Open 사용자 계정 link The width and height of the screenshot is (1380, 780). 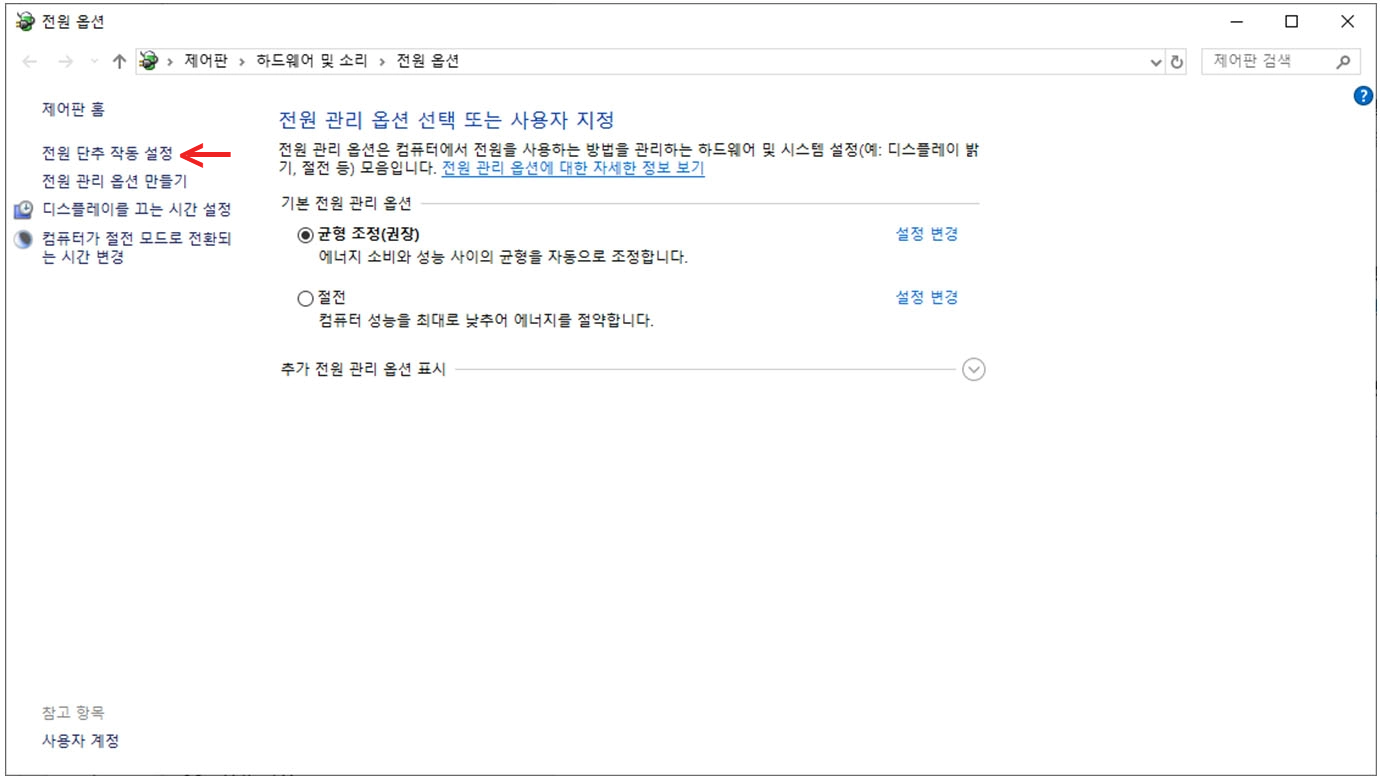tap(81, 741)
